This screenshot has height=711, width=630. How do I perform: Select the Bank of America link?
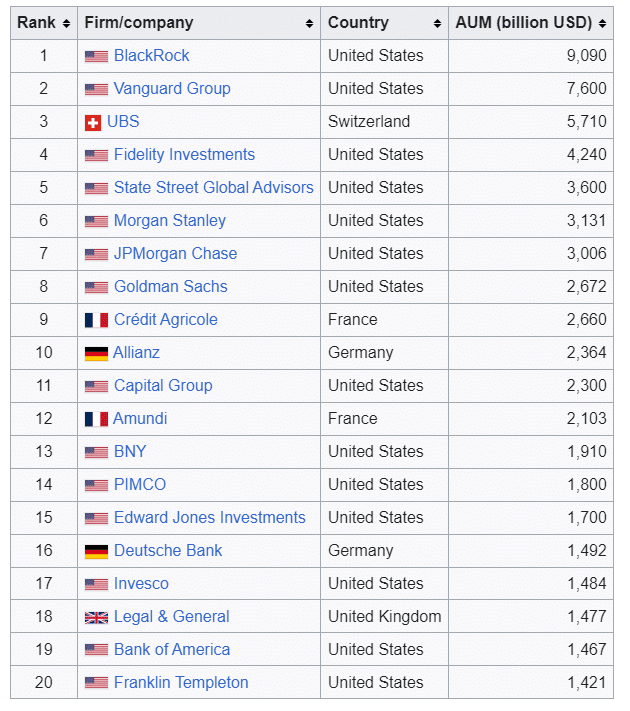click(x=172, y=650)
